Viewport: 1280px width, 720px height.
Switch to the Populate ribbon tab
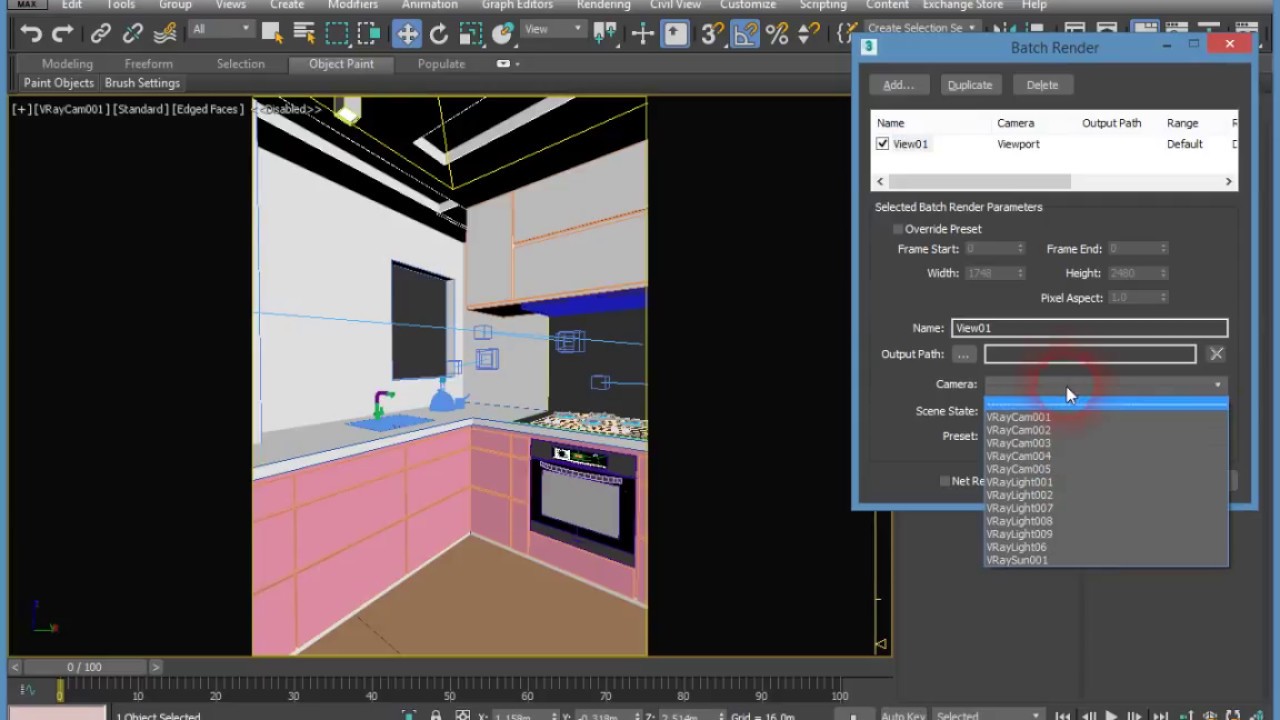[441, 64]
